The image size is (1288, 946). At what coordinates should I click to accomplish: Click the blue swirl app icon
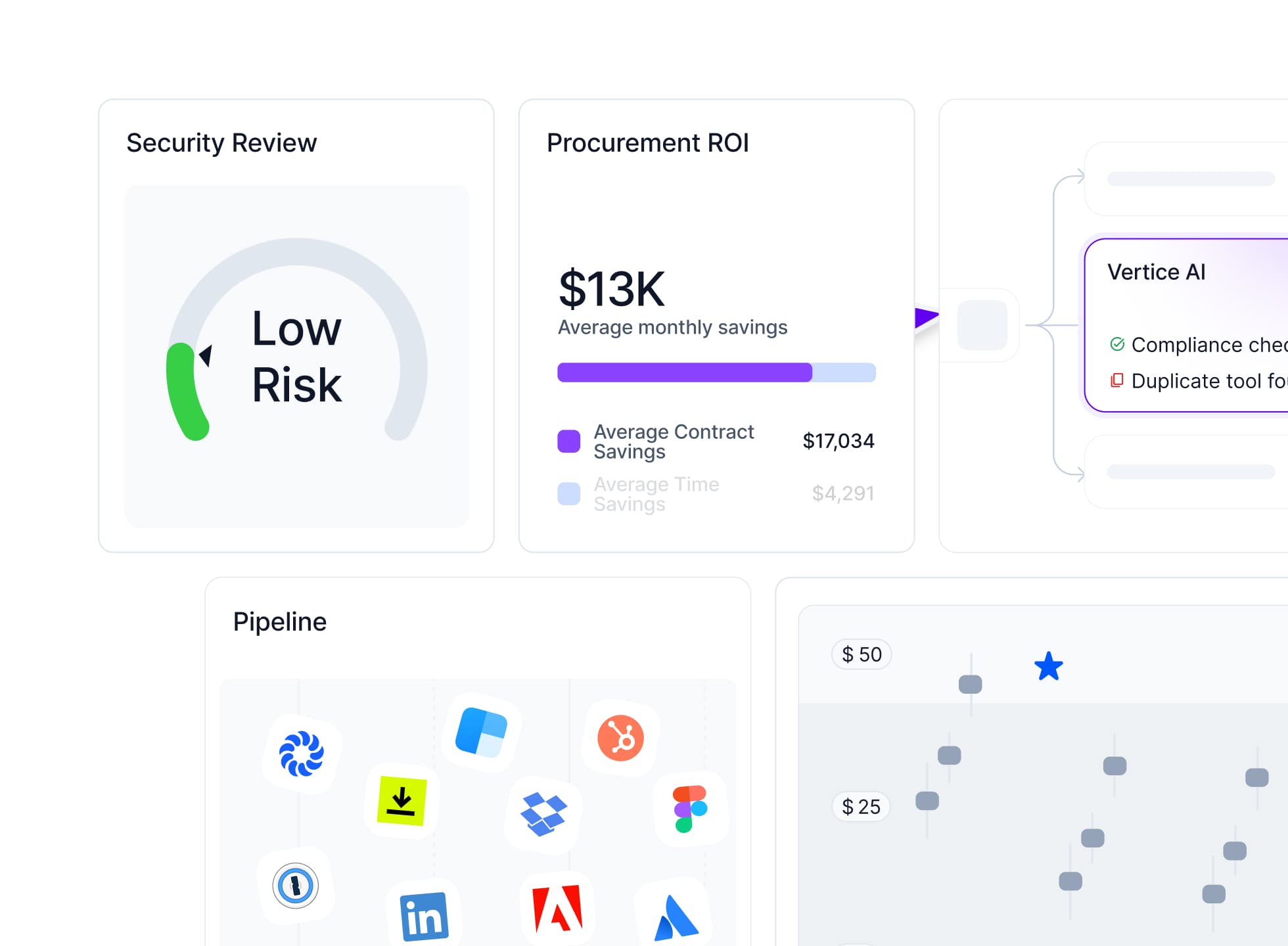(302, 754)
